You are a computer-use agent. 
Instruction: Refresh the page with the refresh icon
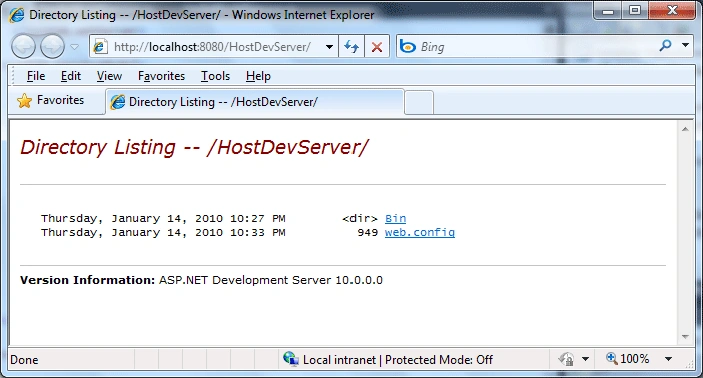352,47
